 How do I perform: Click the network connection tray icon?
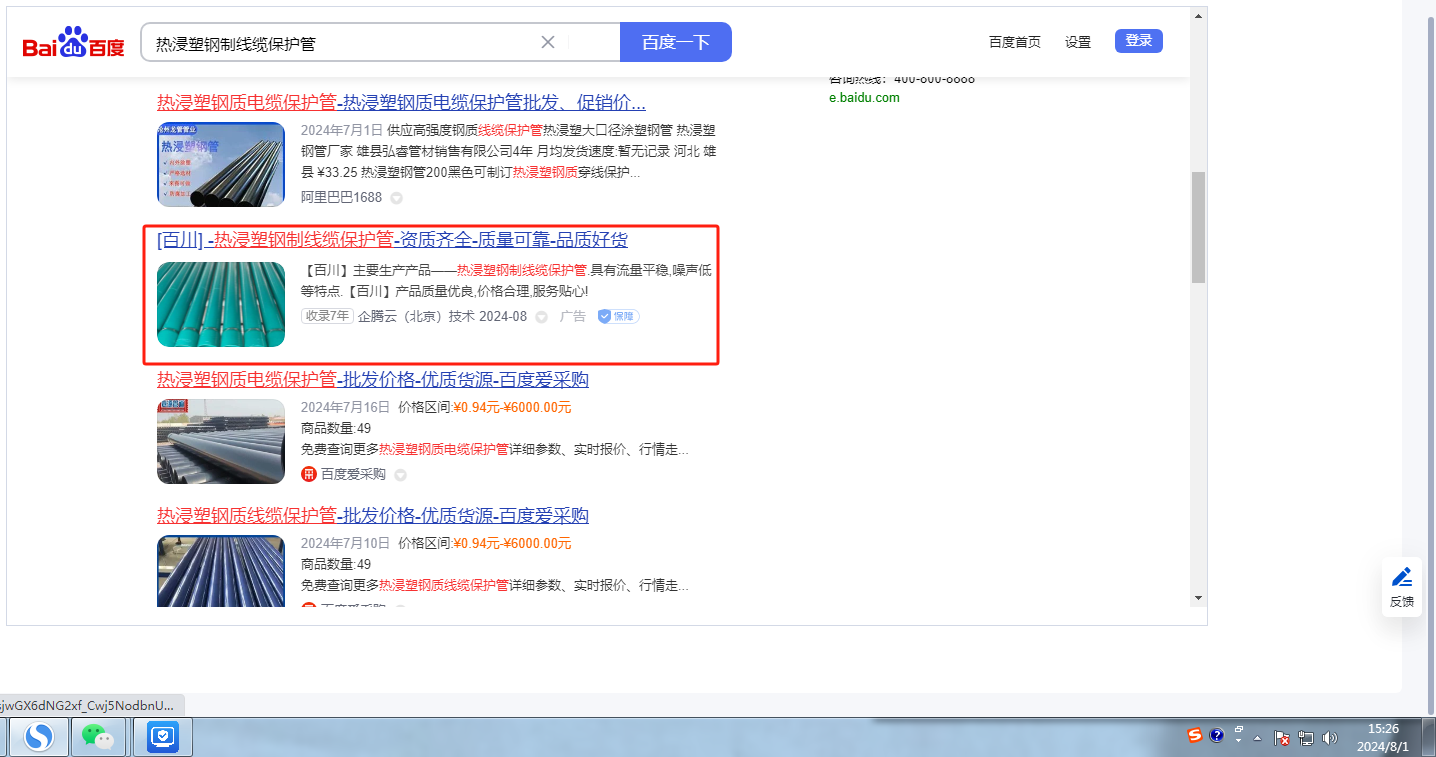[1305, 738]
